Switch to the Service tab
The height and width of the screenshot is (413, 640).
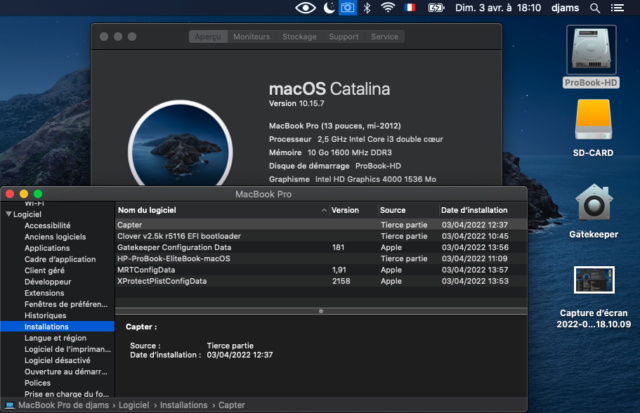tap(384, 37)
